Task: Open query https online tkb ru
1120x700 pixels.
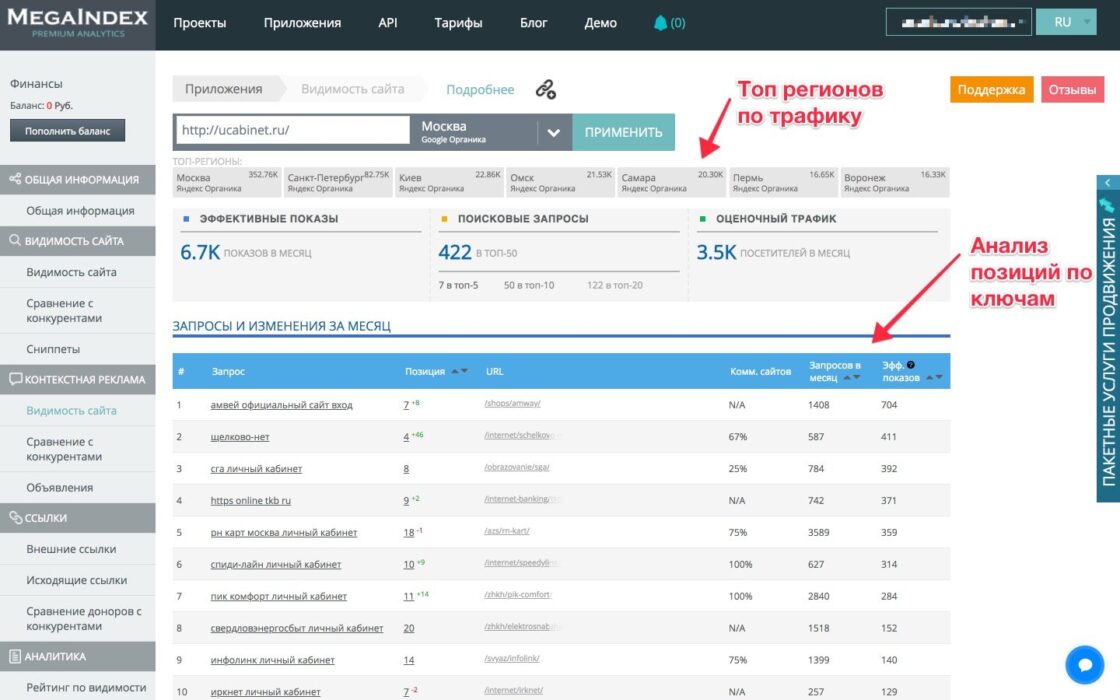Action: (250, 501)
